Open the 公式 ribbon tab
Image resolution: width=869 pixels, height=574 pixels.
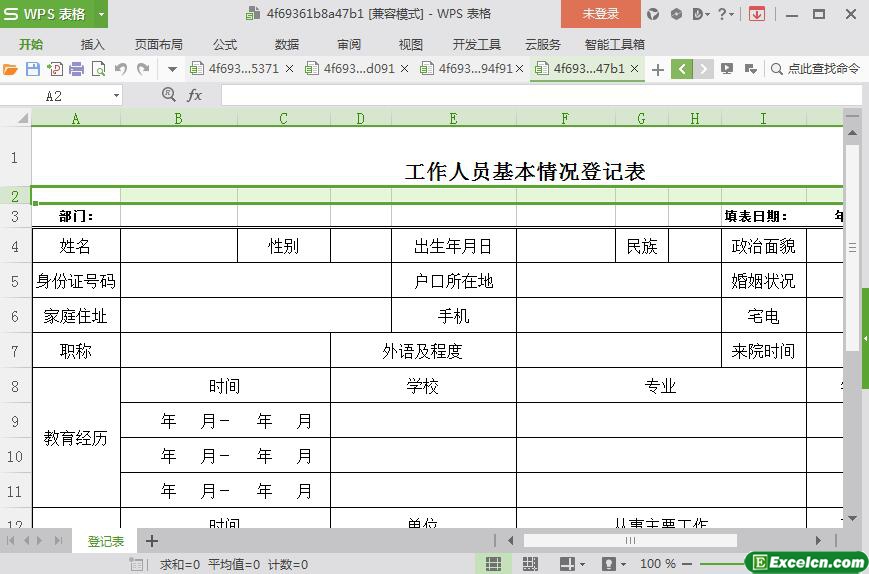pos(224,44)
